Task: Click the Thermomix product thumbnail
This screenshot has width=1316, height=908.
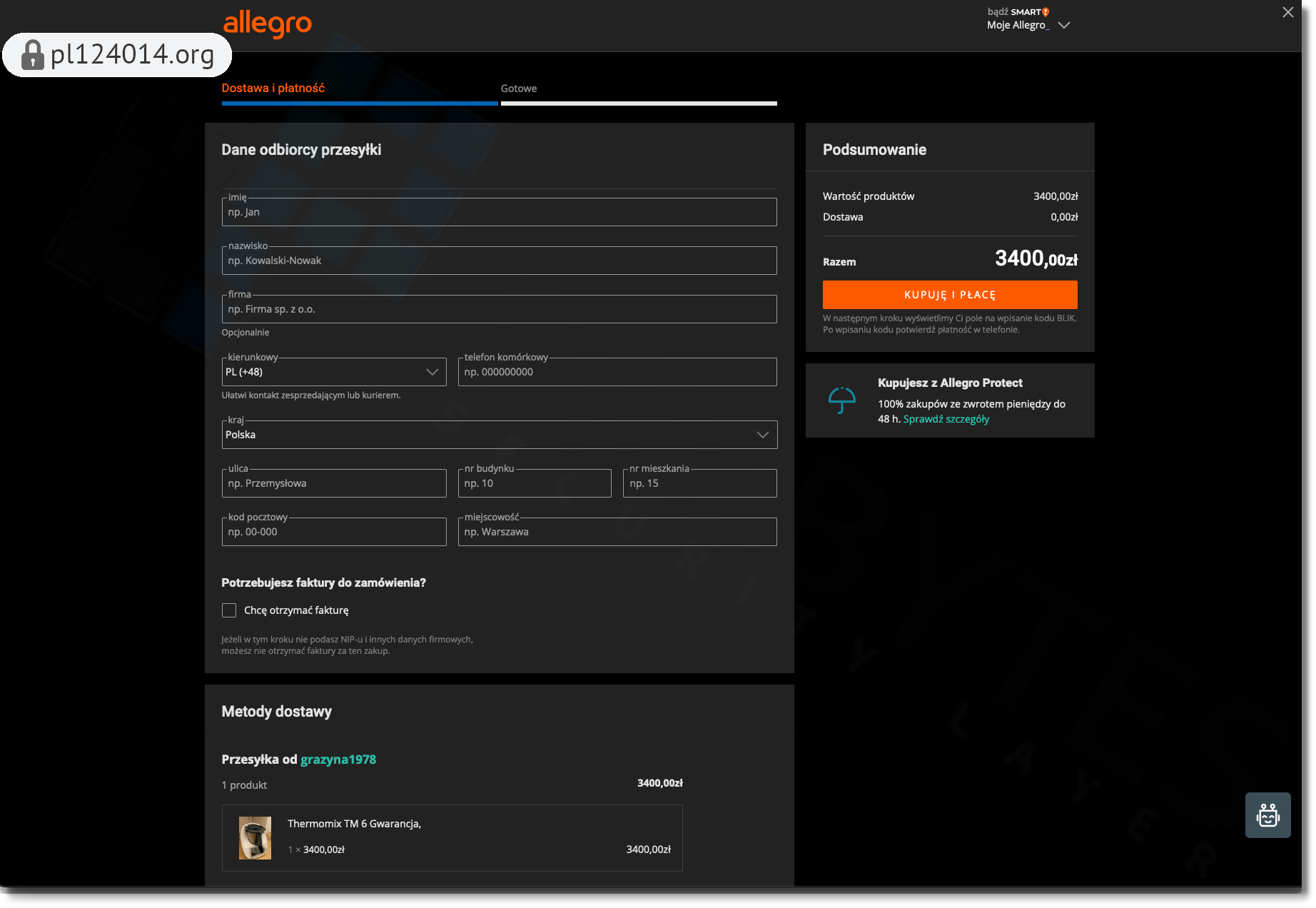Action: pos(255,838)
